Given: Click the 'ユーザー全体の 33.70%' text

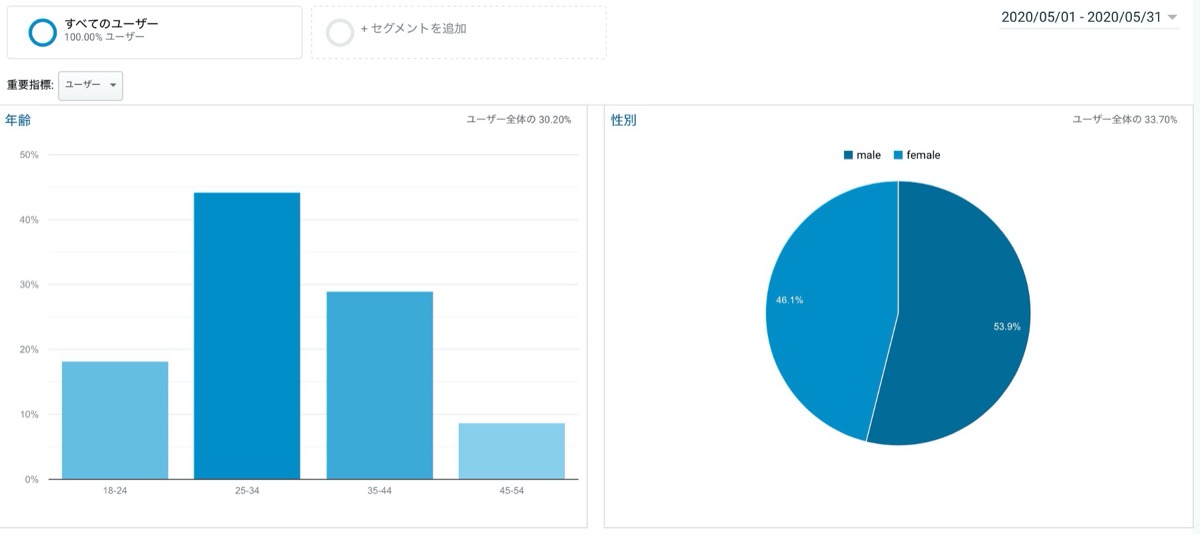Looking at the screenshot, I should click(1125, 119).
